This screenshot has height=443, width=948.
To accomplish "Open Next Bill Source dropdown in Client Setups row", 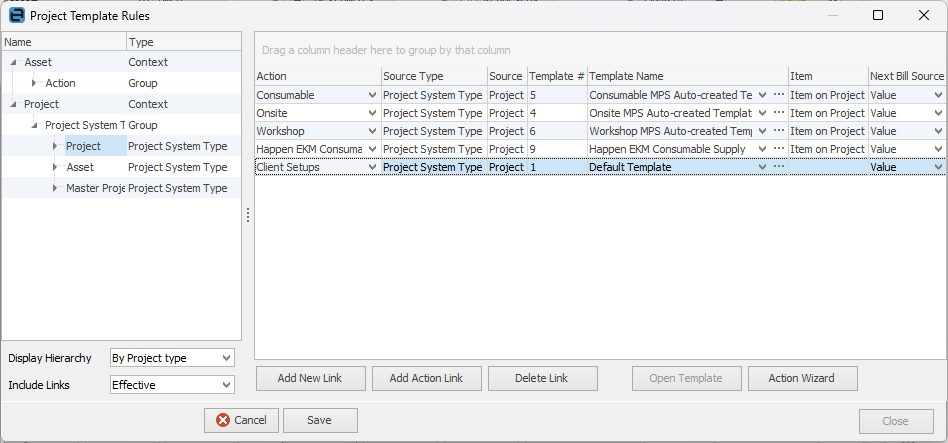I will tap(938, 167).
